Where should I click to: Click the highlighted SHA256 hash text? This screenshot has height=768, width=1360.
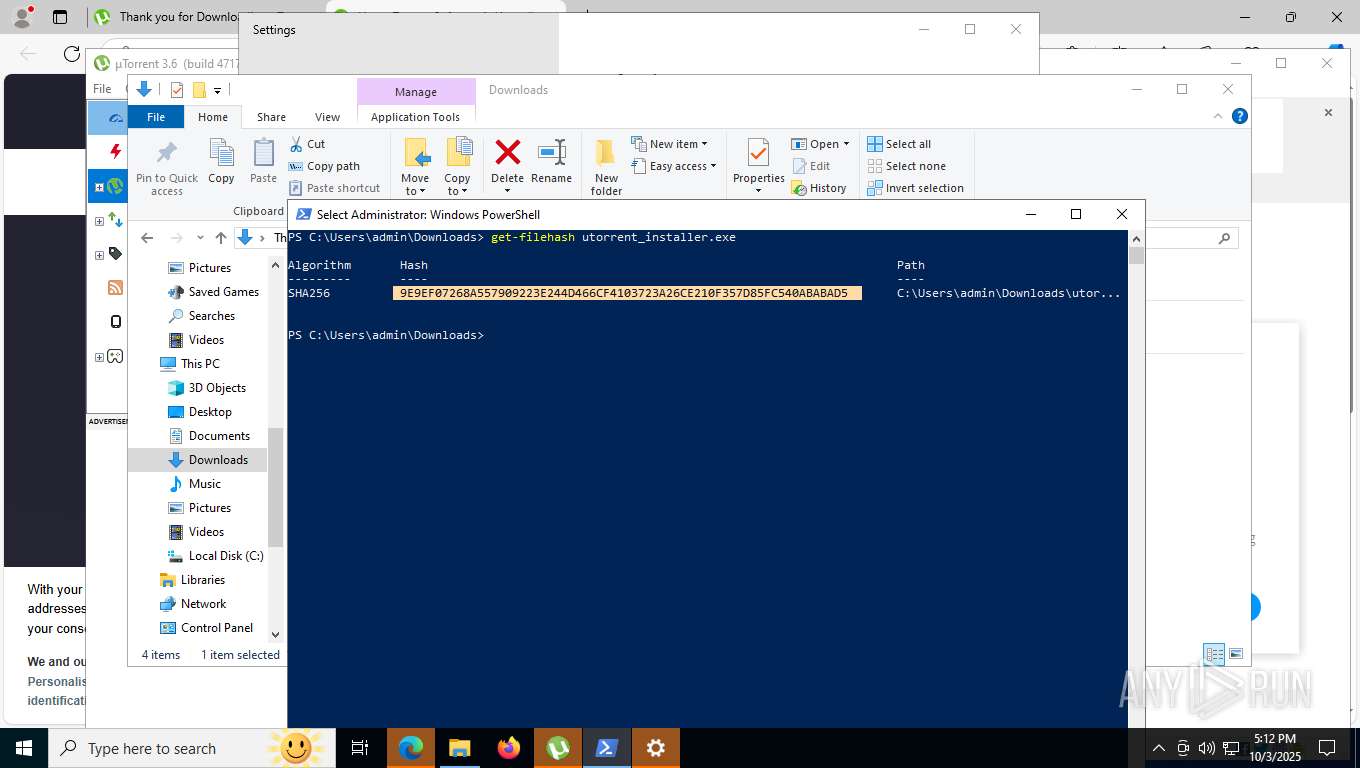point(627,293)
